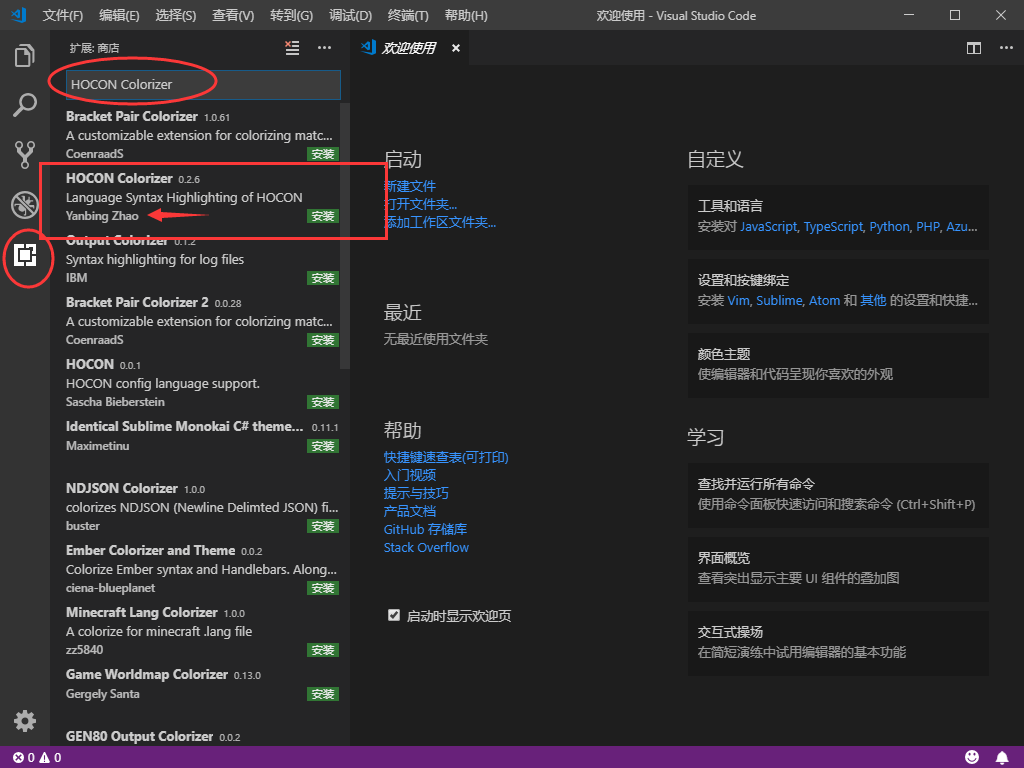1024x768 pixels.
Task: Click the TypeScript language link
Action: click(x=833, y=227)
